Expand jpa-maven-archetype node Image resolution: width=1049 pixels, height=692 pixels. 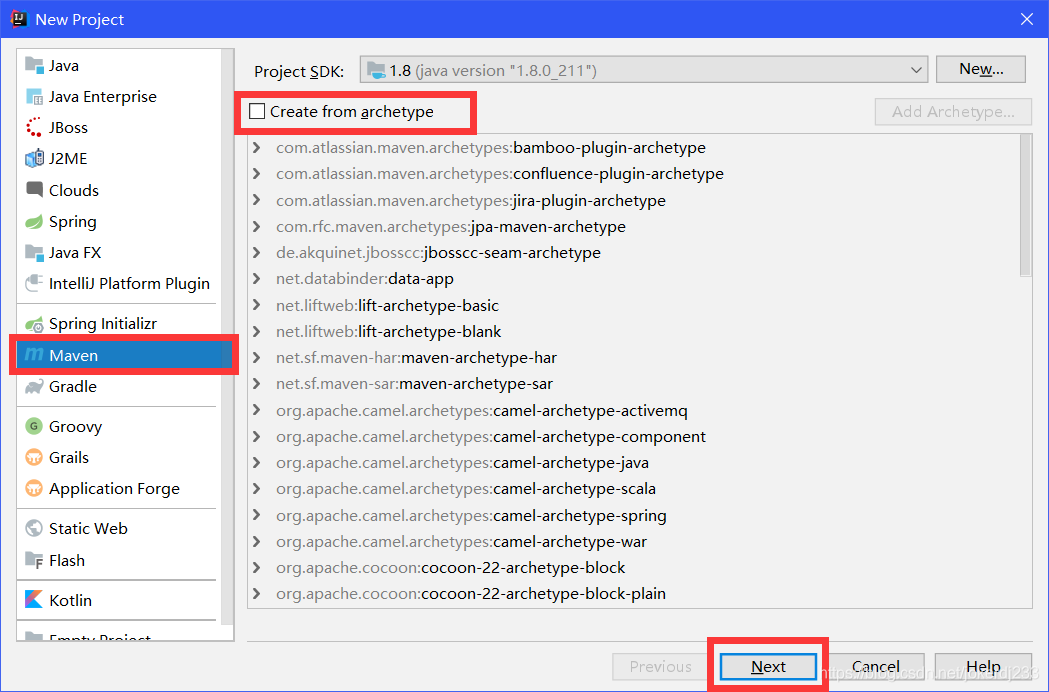(257, 226)
